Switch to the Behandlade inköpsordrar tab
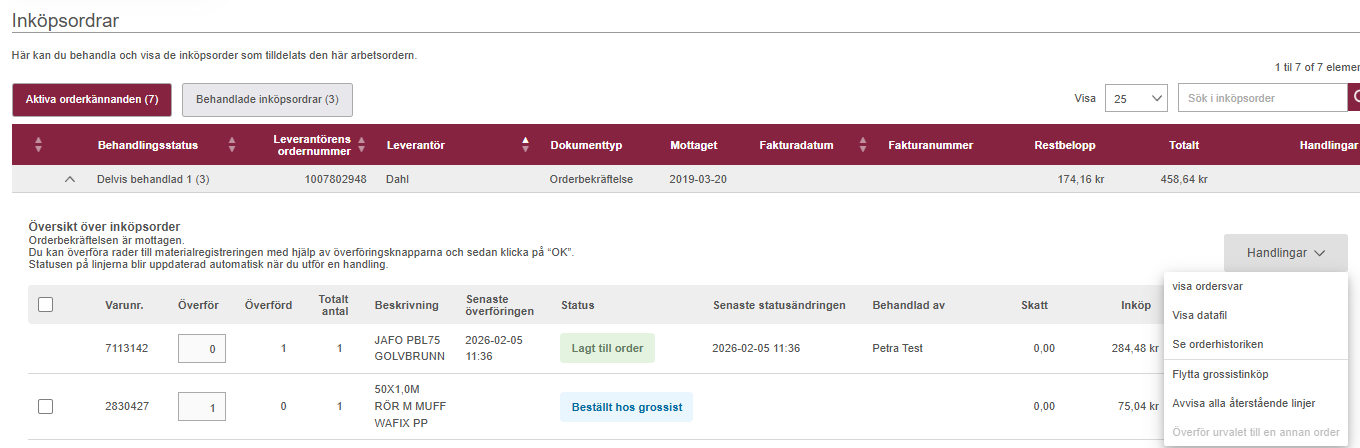The width and height of the screenshot is (1360, 448). point(267,99)
